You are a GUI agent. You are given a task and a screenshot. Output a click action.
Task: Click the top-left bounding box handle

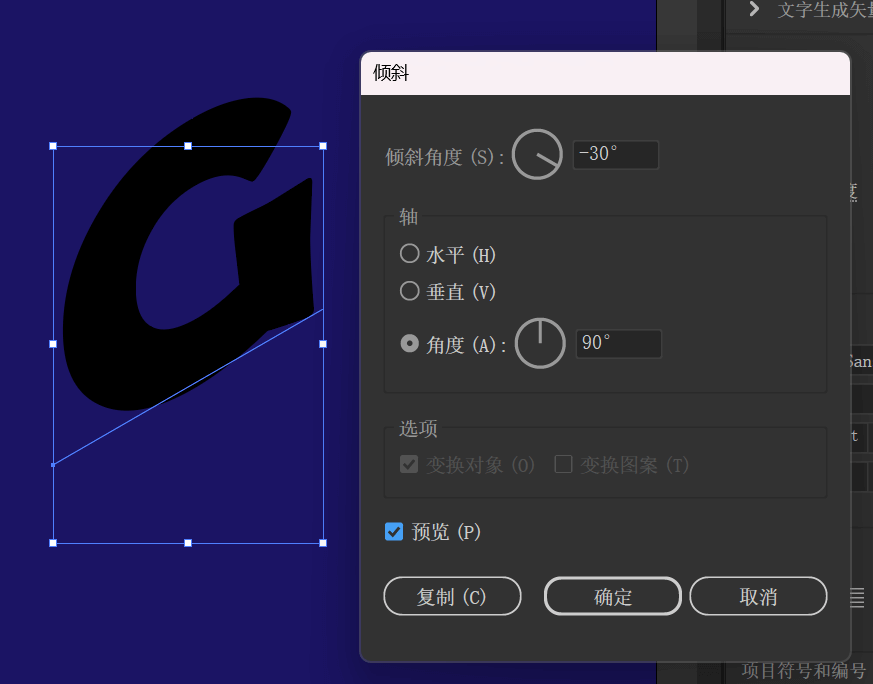pyautogui.click(x=53, y=146)
